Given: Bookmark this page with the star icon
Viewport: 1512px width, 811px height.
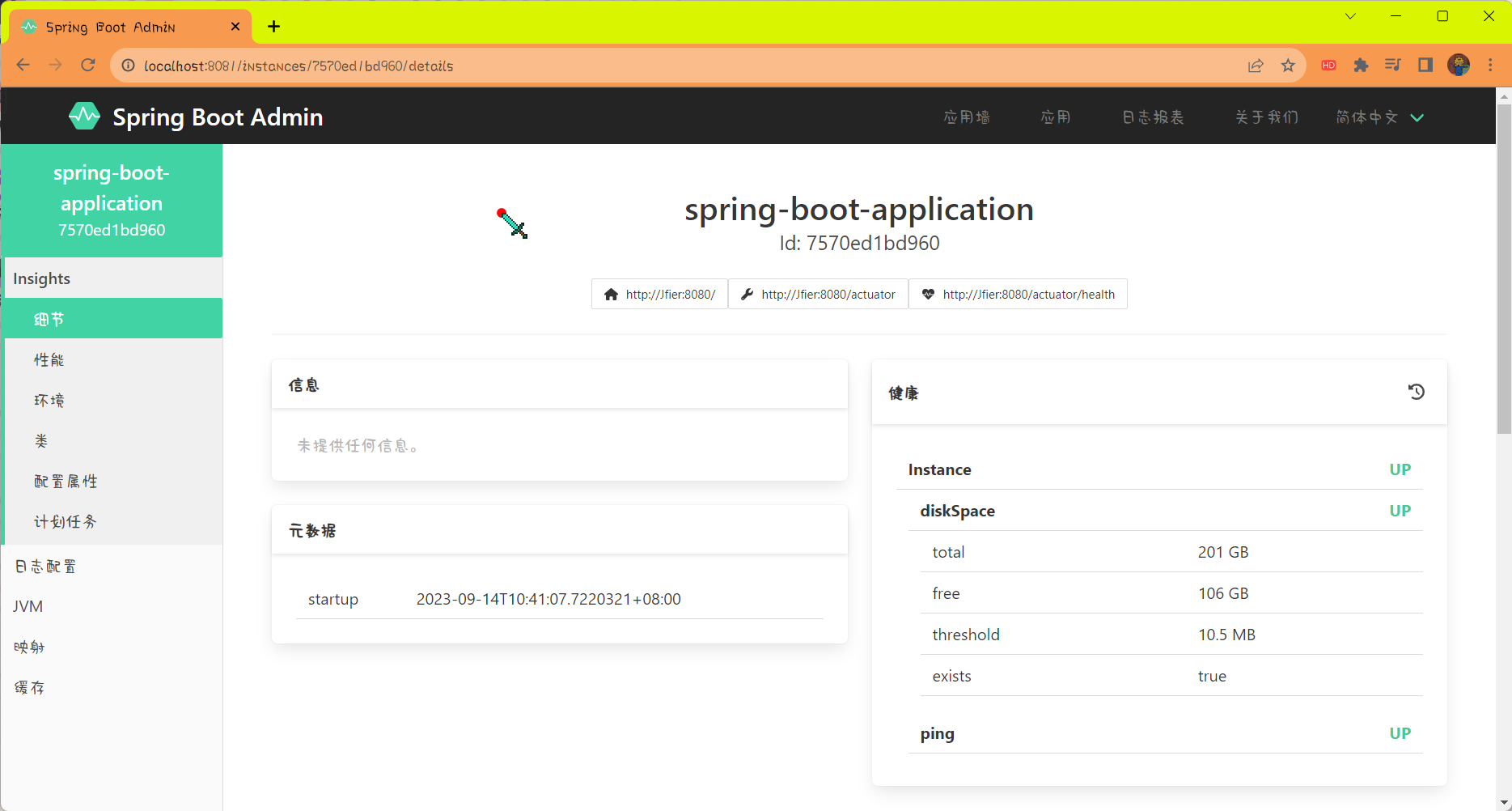Looking at the screenshot, I should point(1288,66).
